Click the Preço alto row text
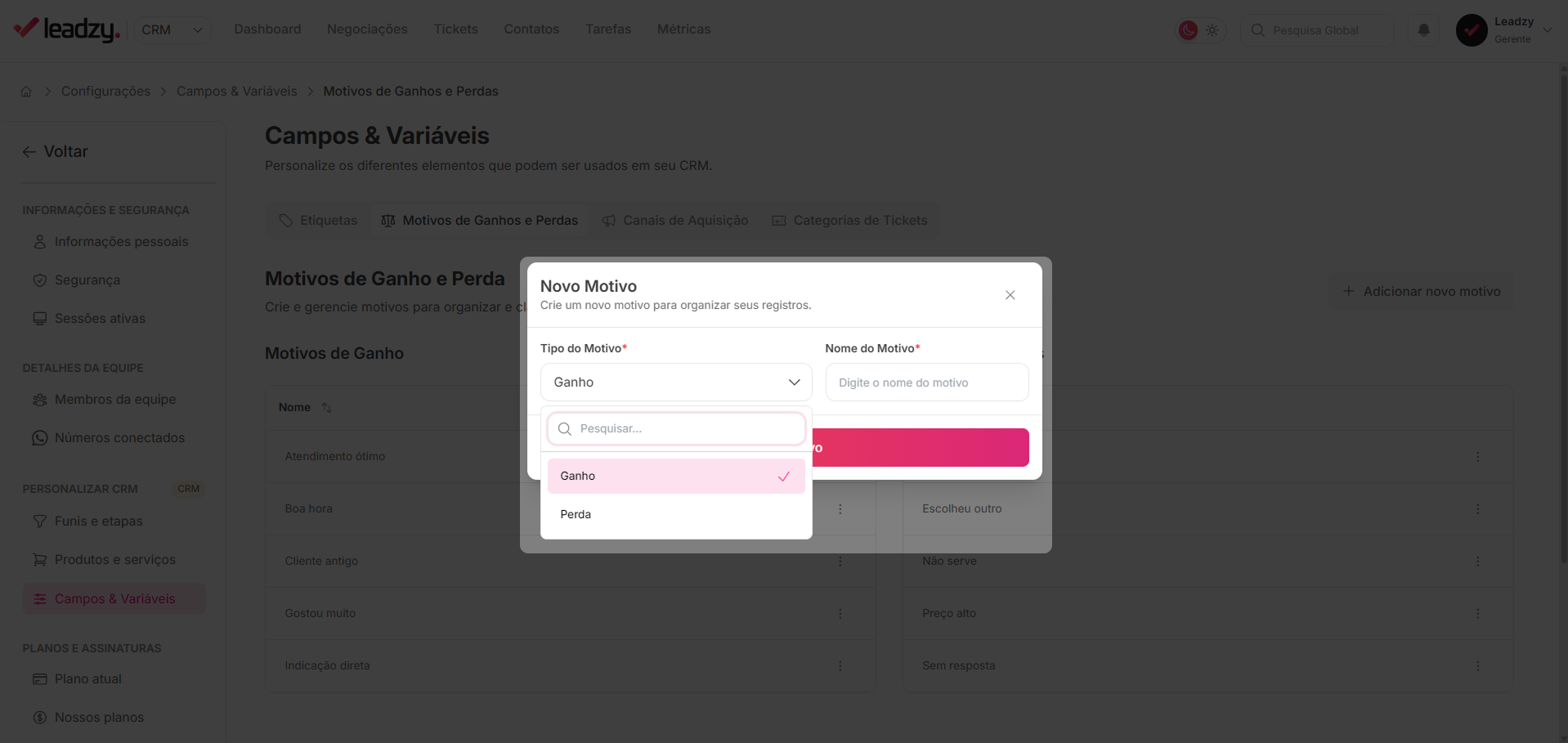The height and width of the screenshot is (743, 1568). [948, 614]
